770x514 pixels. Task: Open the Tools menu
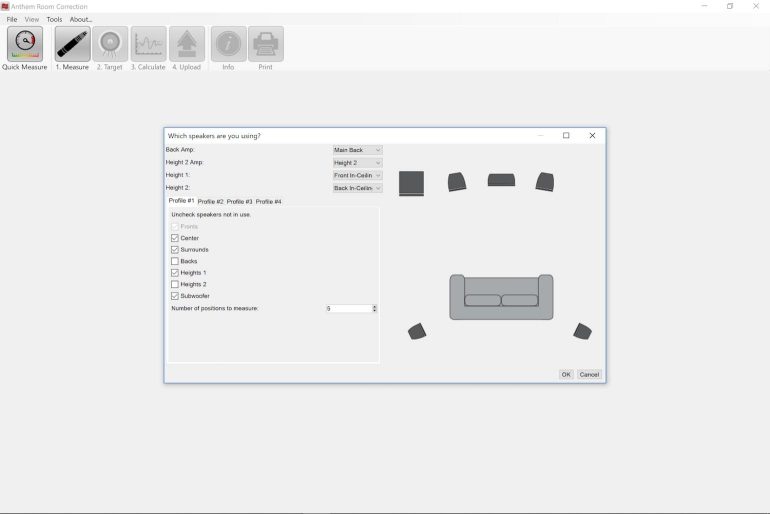(x=54, y=19)
